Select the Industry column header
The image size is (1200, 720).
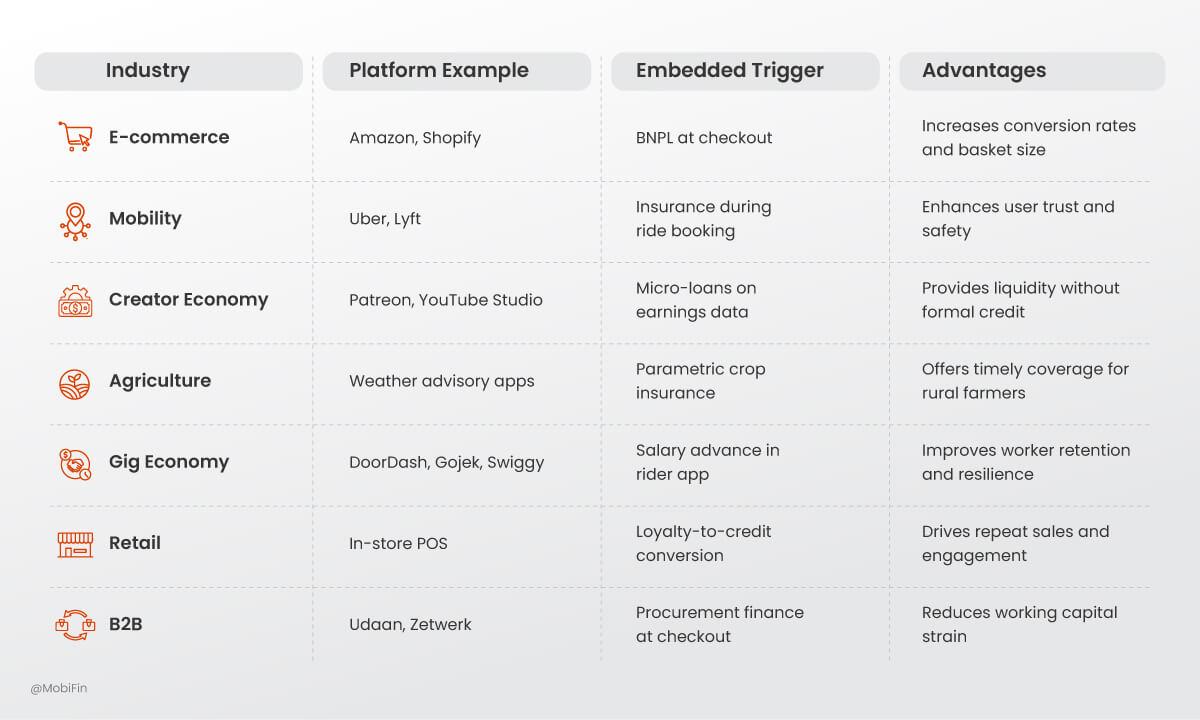[x=168, y=71]
